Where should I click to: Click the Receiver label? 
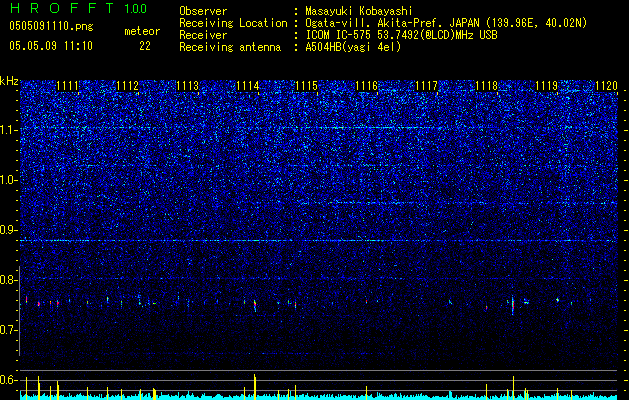(x=203, y=35)
